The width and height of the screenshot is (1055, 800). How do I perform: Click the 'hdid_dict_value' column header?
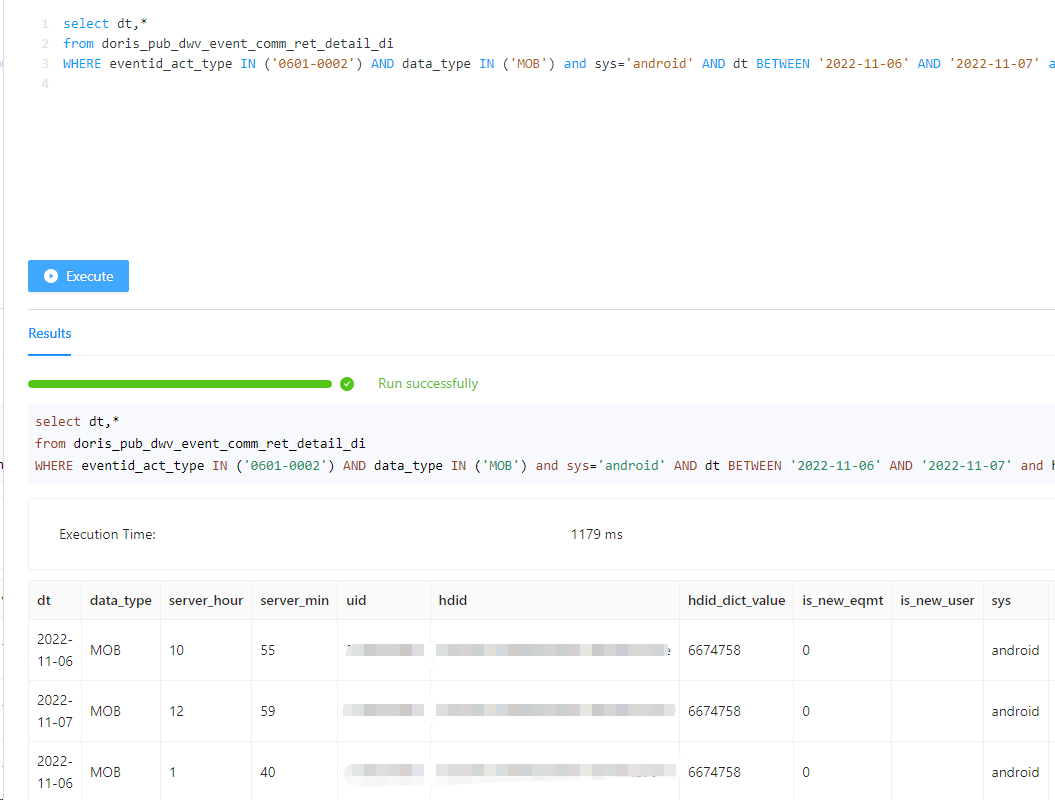pos(735,600)
